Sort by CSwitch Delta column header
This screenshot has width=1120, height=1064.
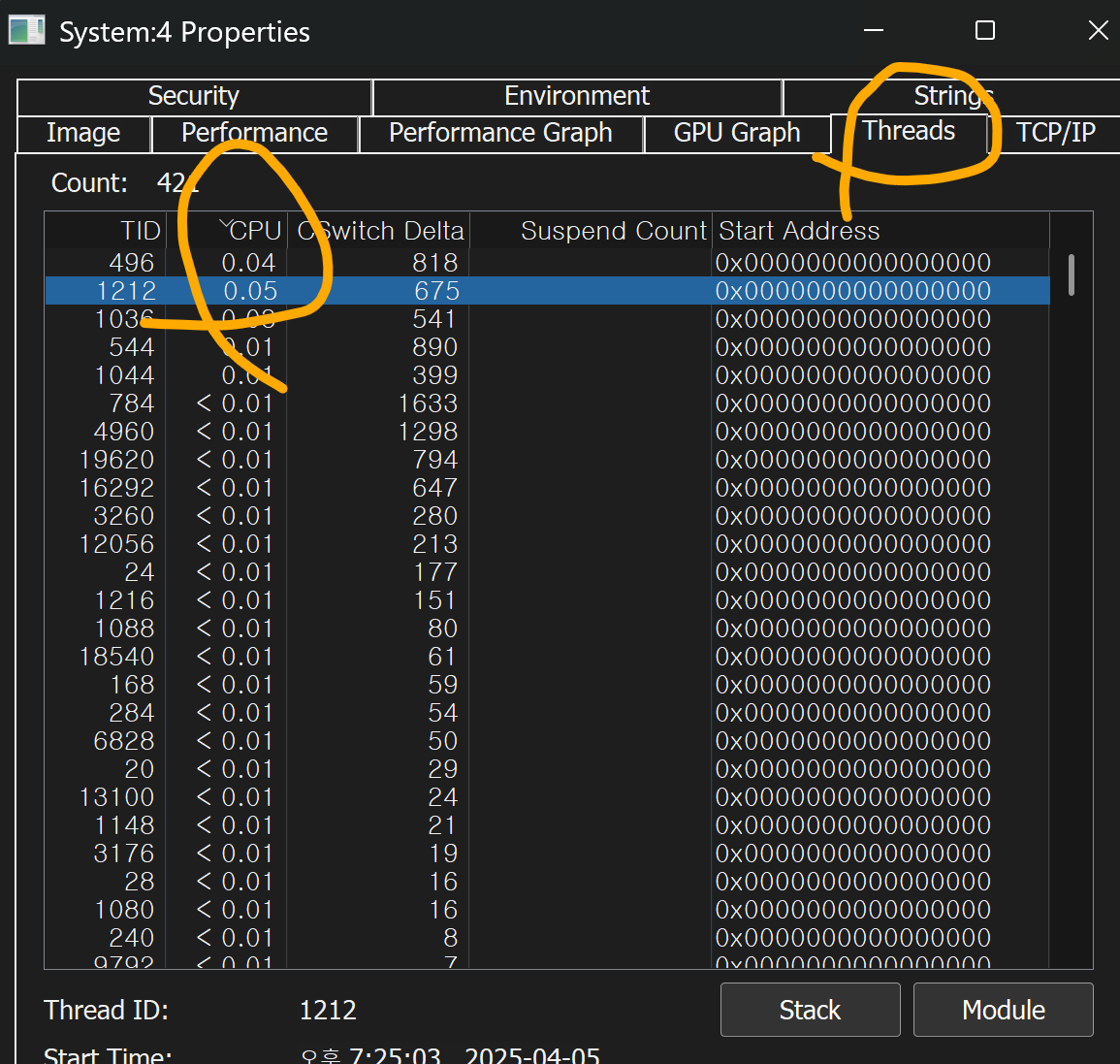378,231
